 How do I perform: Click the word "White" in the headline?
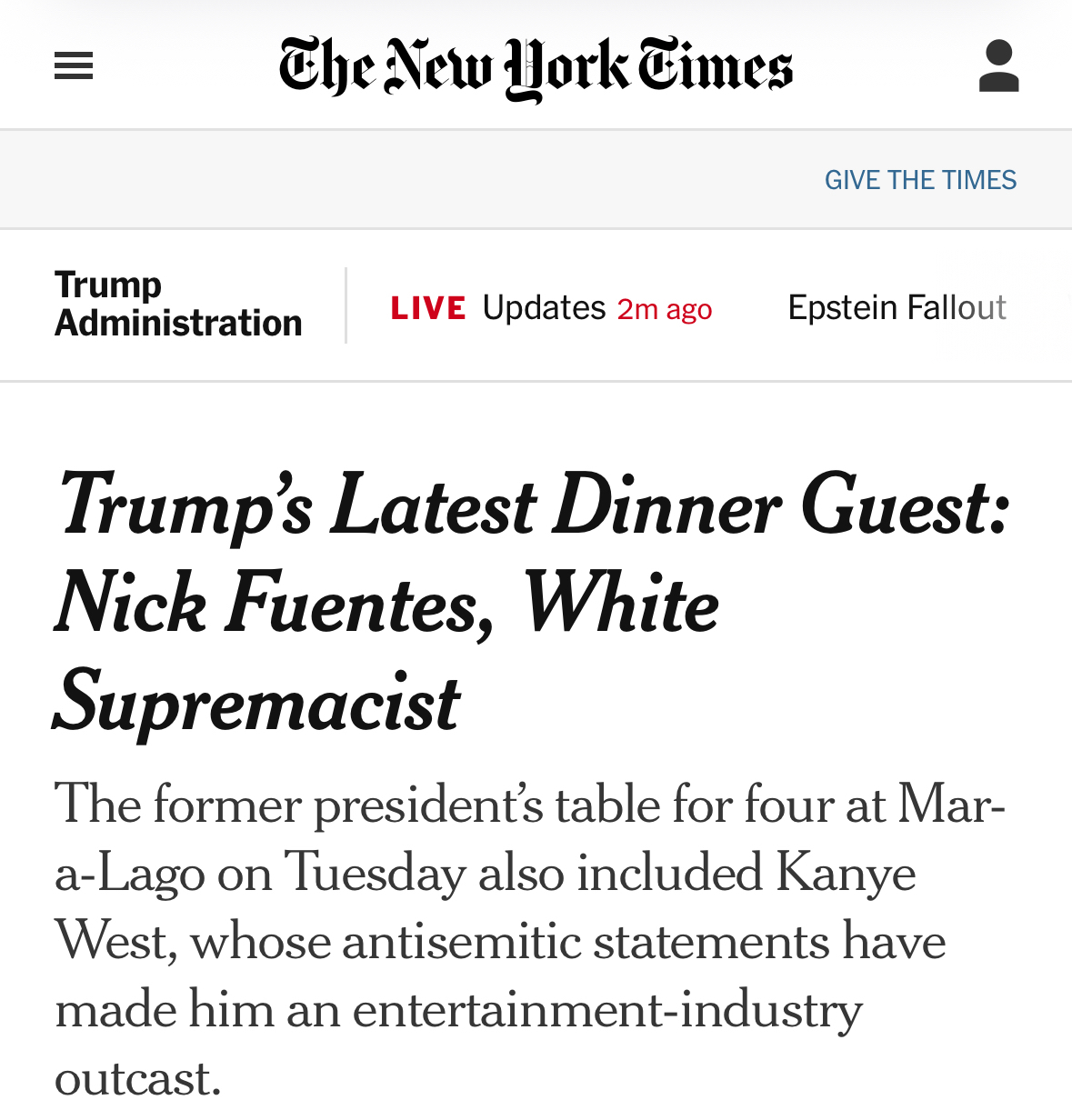click(620, 604)
